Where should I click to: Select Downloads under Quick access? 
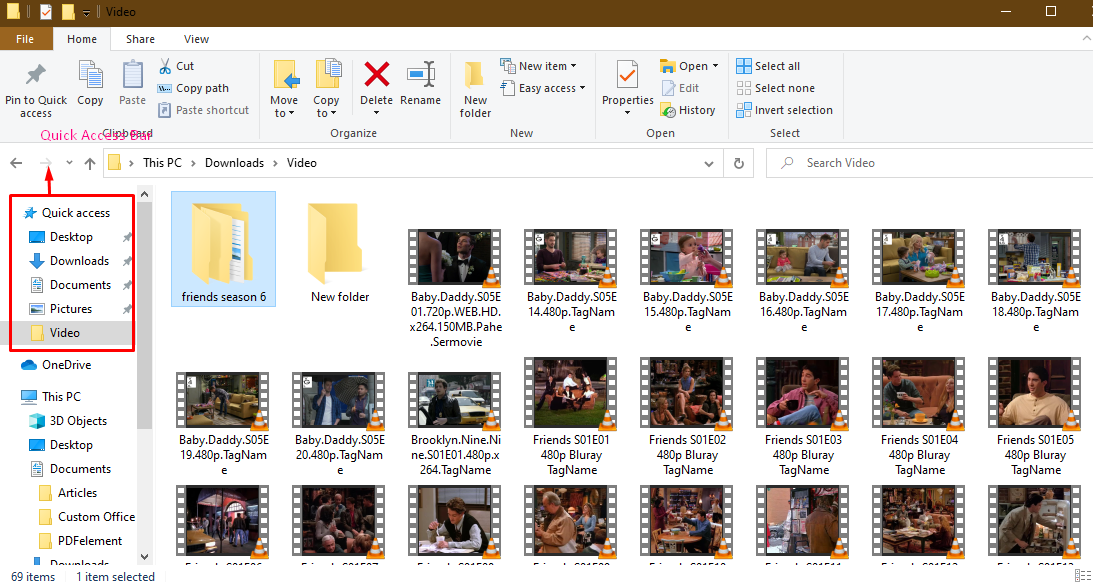pyautogui.click(x=79, y=261)
